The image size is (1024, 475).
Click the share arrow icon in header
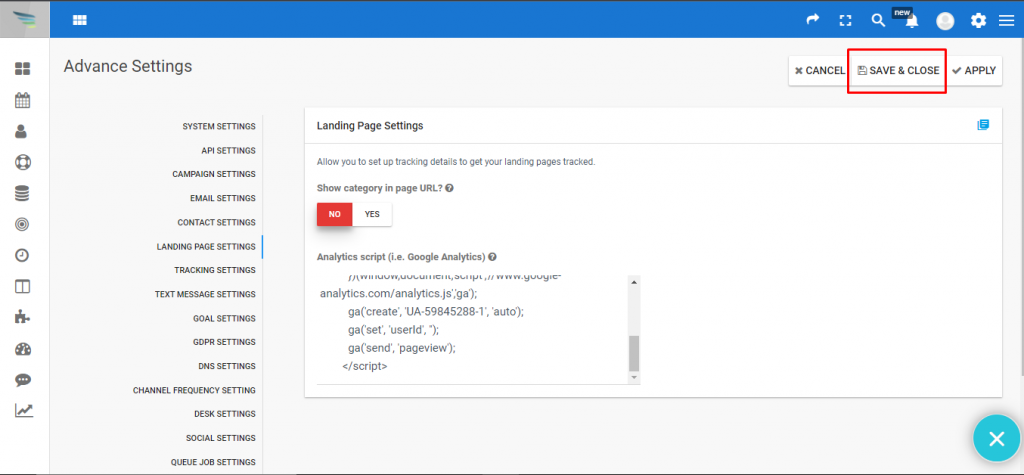coord(812,20)
